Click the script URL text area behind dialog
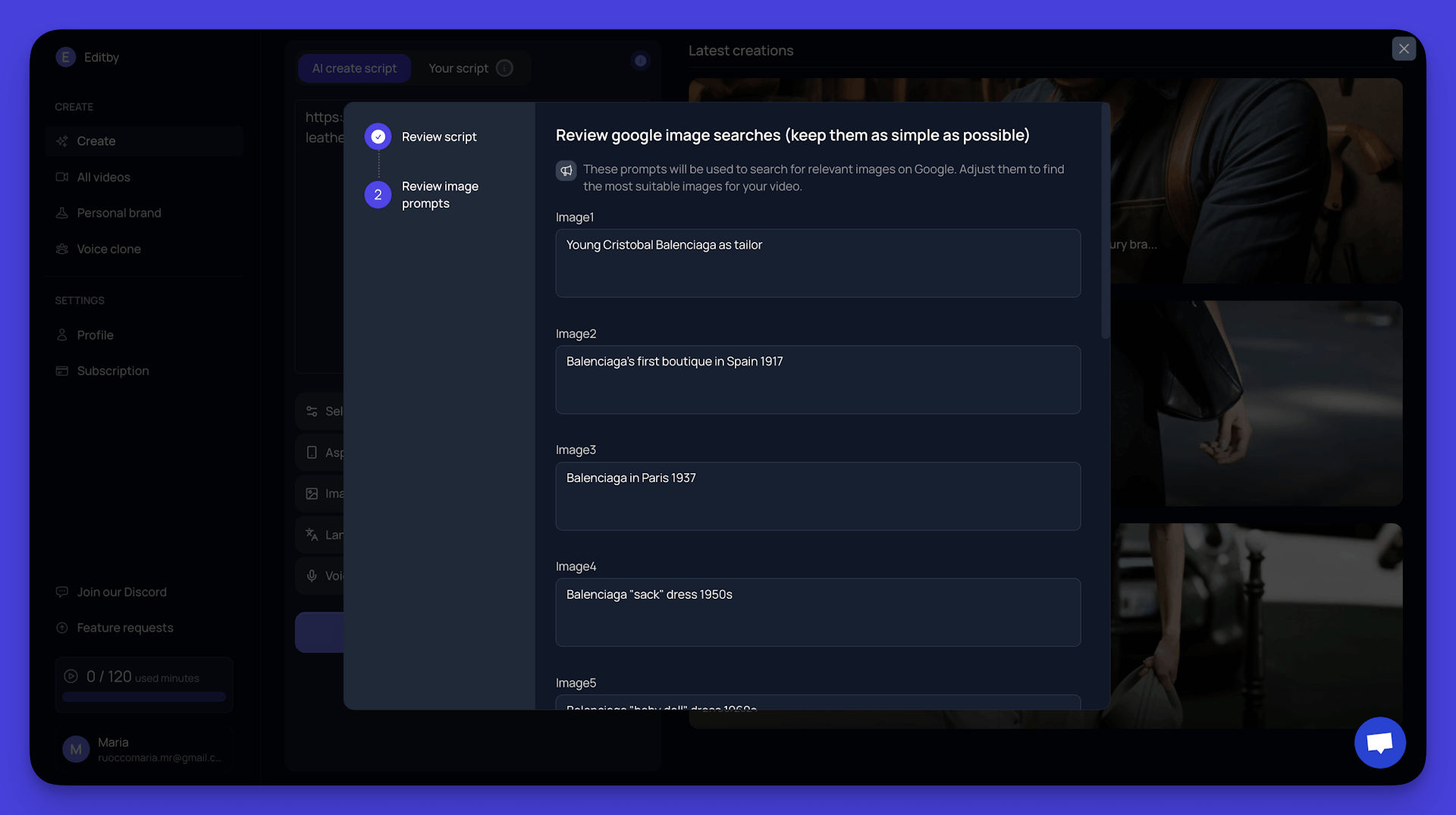1456x815 pixels. click(319, 237)
